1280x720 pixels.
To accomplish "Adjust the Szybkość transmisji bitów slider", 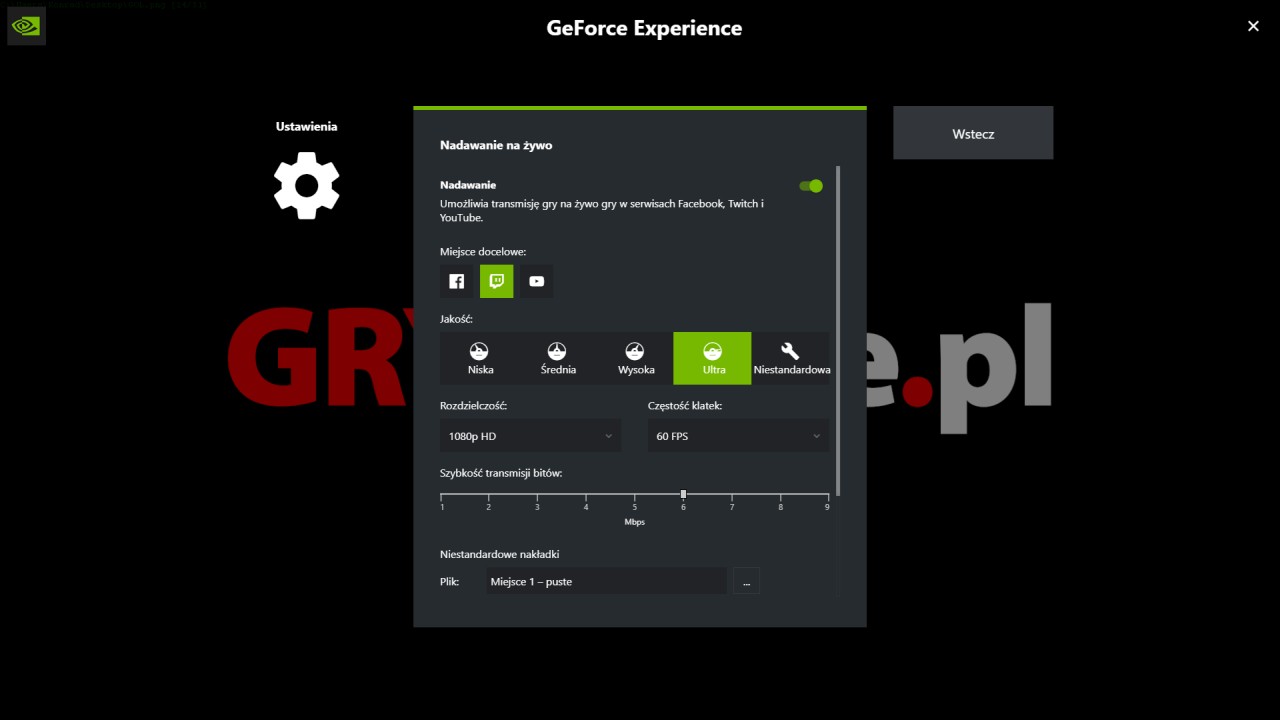I will coord(683,494).
